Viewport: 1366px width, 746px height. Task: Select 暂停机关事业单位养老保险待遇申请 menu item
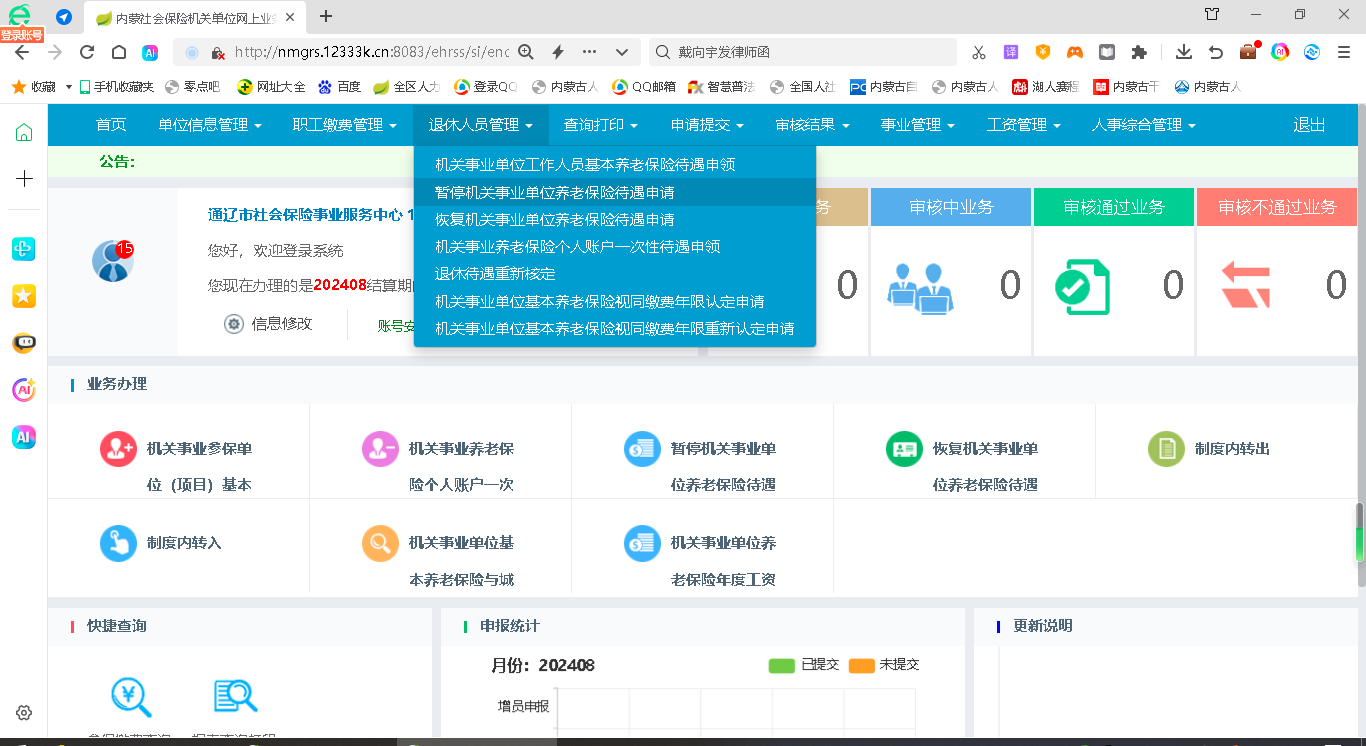point(554,192)
